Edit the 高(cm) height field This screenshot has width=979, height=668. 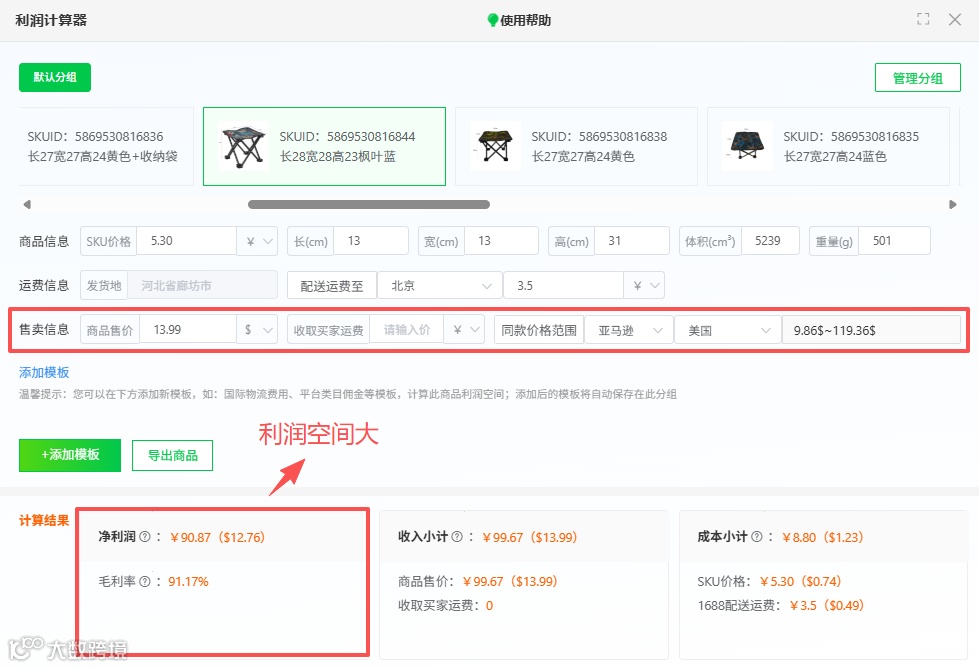(632, 241)
